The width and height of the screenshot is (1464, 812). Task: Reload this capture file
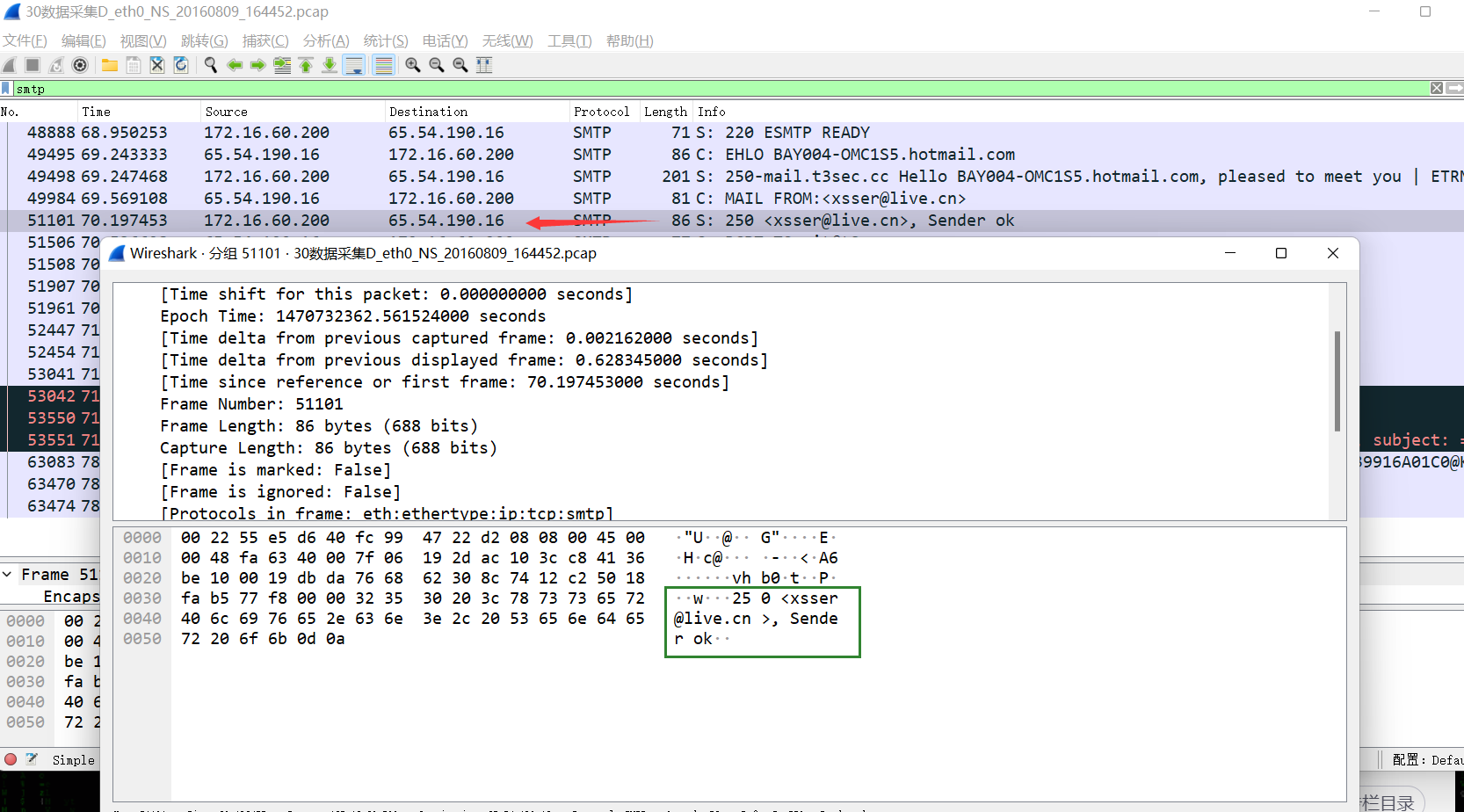tap(181, 65)
